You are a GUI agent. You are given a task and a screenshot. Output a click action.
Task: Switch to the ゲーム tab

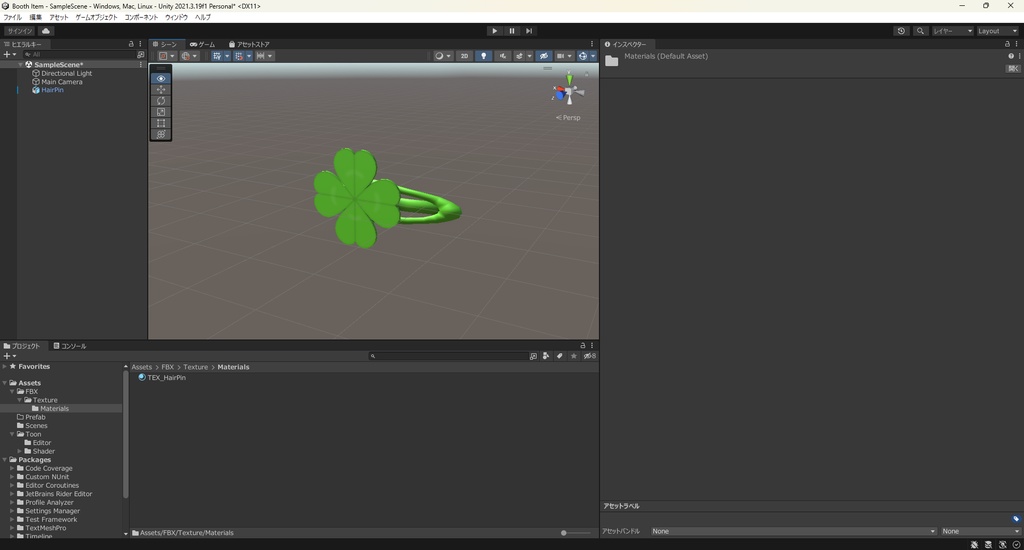pyautogui.click(x=202, y=44)
